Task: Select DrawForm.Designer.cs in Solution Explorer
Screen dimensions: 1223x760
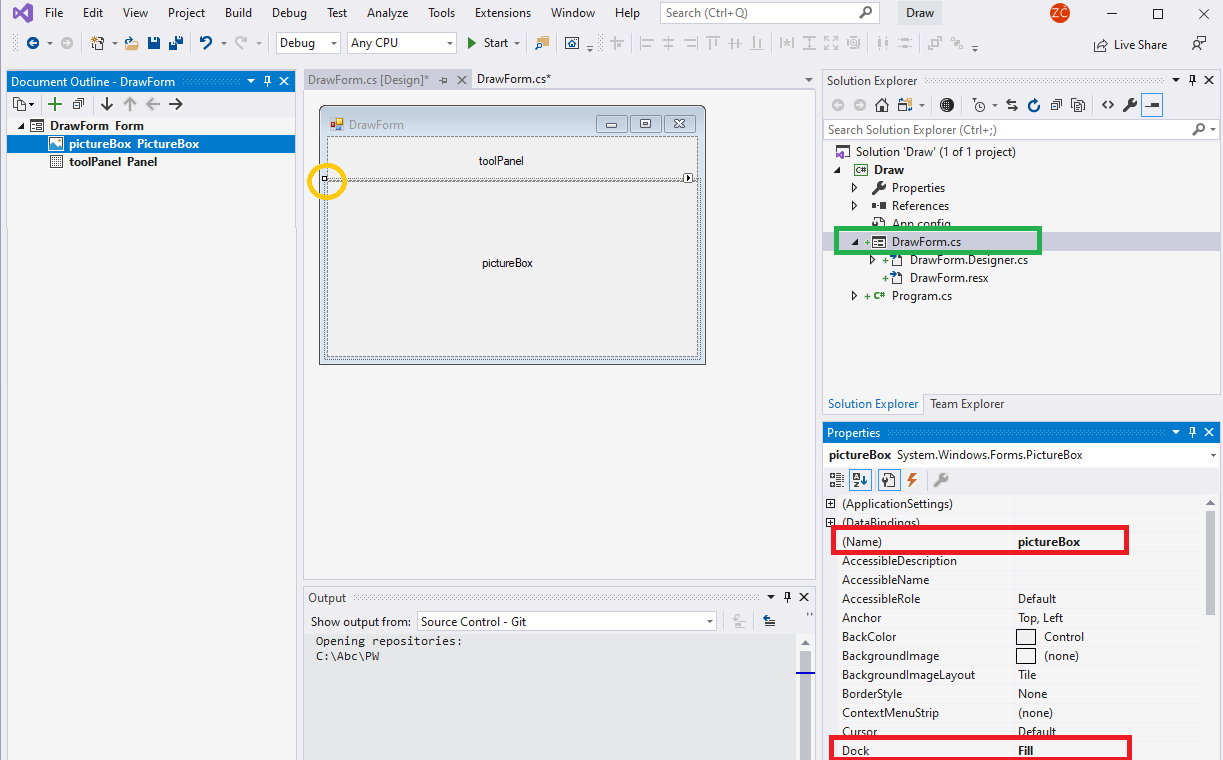Action: [969, 260]
